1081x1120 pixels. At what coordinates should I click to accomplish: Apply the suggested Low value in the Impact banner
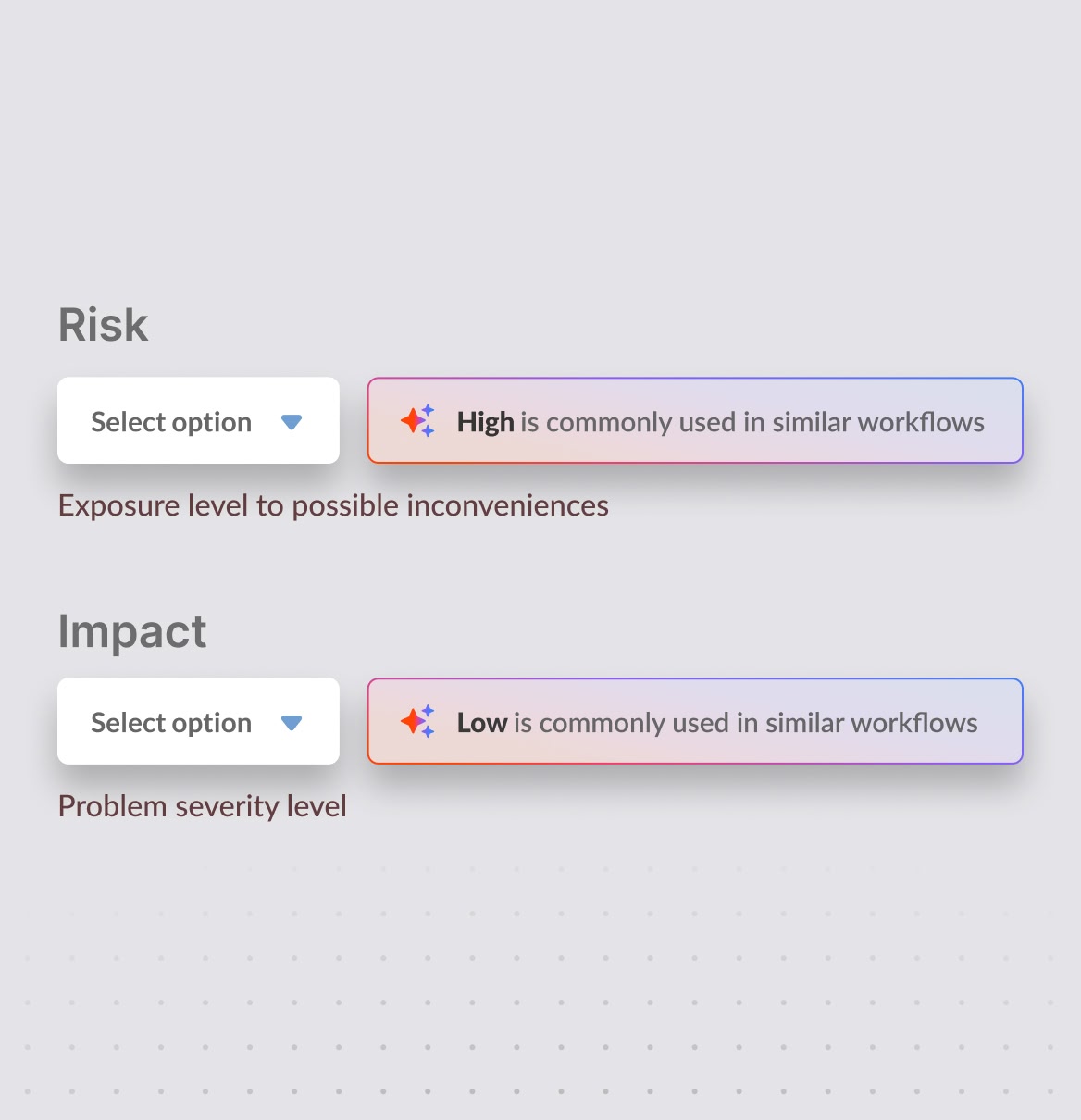[695, 722]
